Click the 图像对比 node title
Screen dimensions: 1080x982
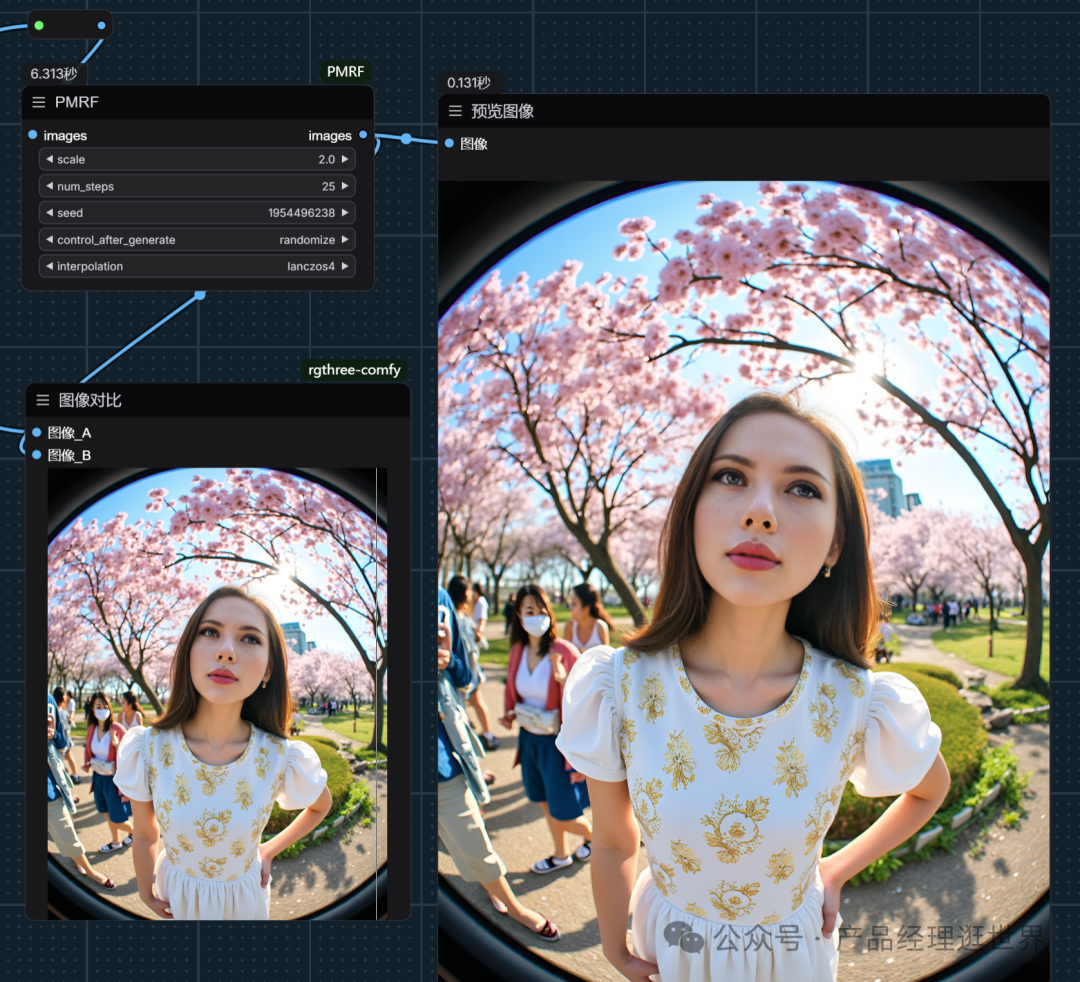point(90,400)
